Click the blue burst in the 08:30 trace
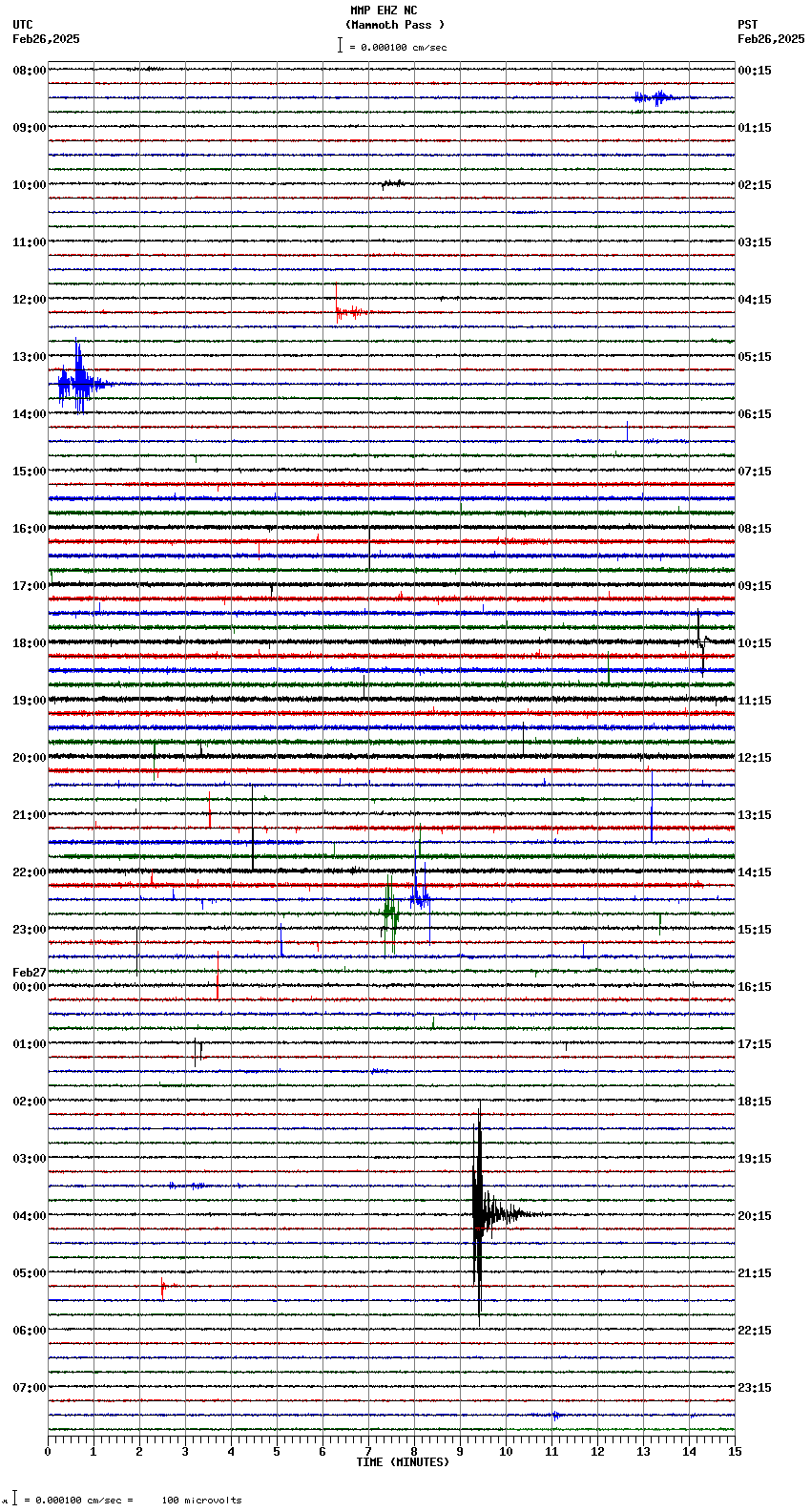 pos(656,97)
